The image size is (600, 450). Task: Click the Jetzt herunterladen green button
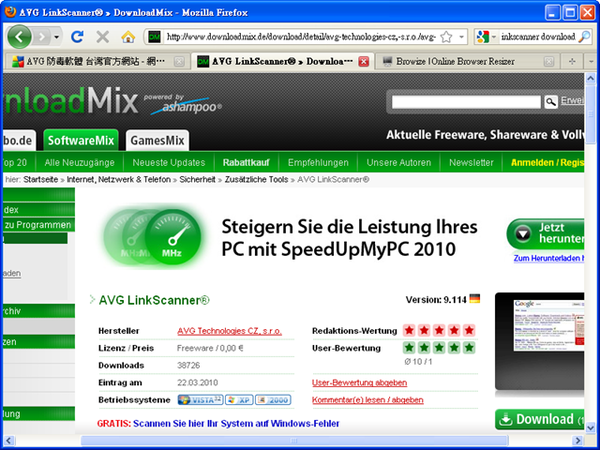click(546, 233)
